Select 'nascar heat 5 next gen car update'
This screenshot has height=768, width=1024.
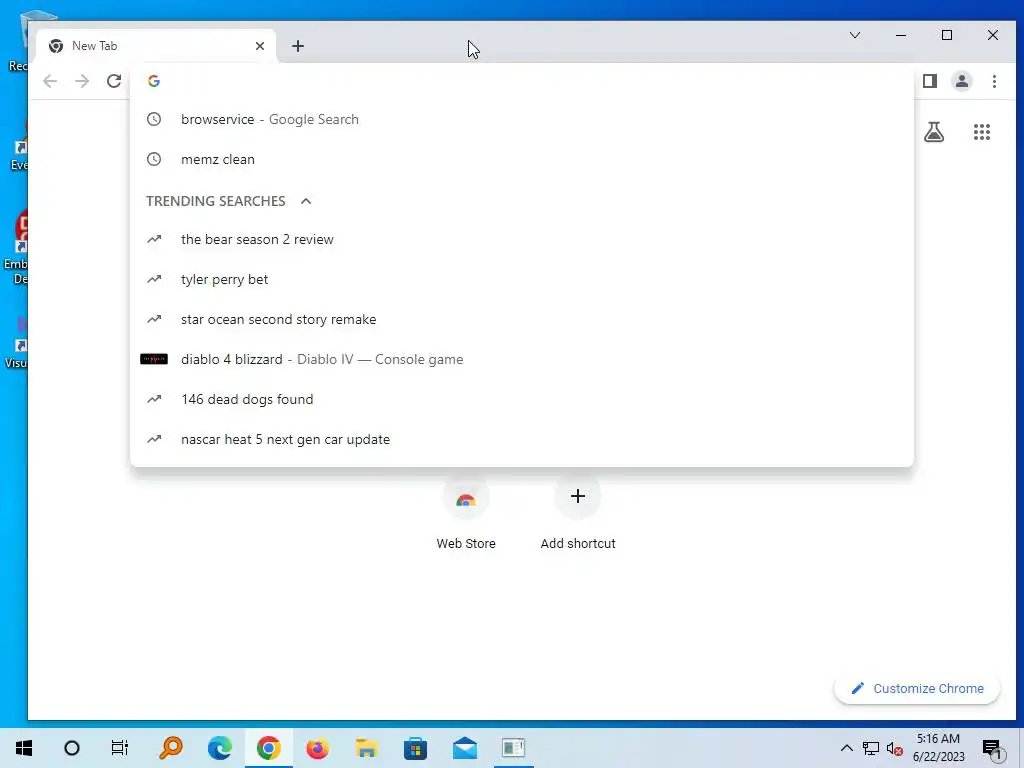pos(522,440)
